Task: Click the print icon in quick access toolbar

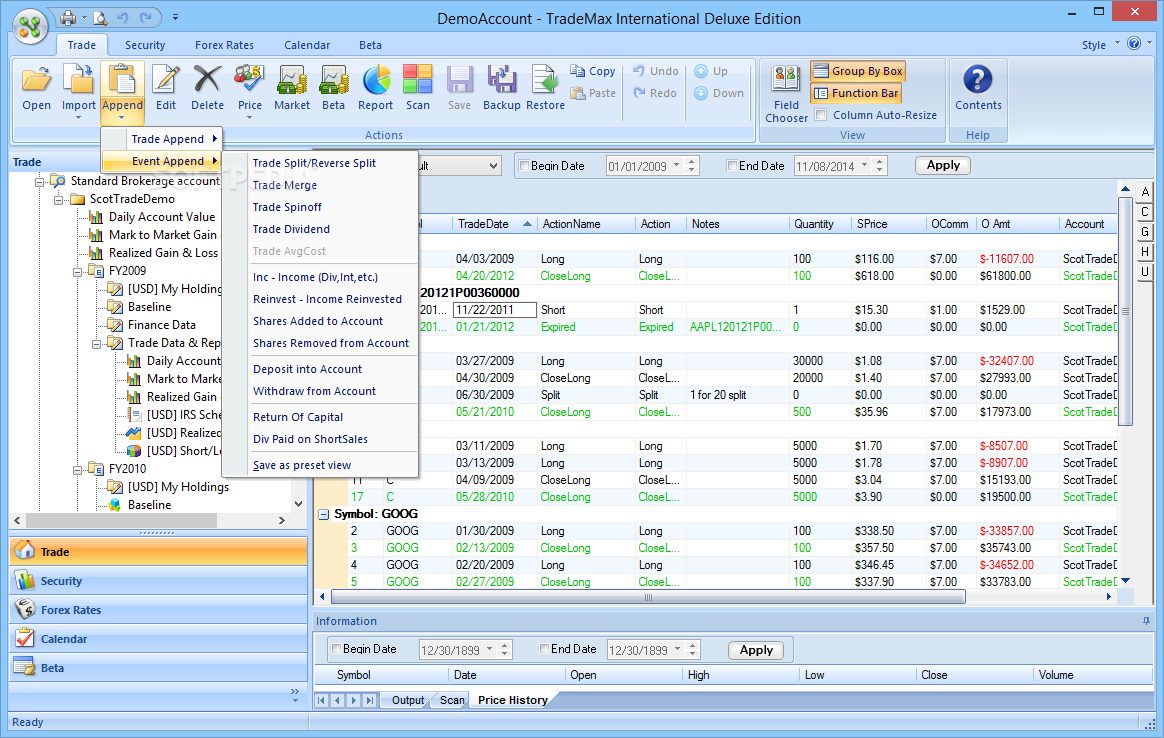Action: [68, 17]
